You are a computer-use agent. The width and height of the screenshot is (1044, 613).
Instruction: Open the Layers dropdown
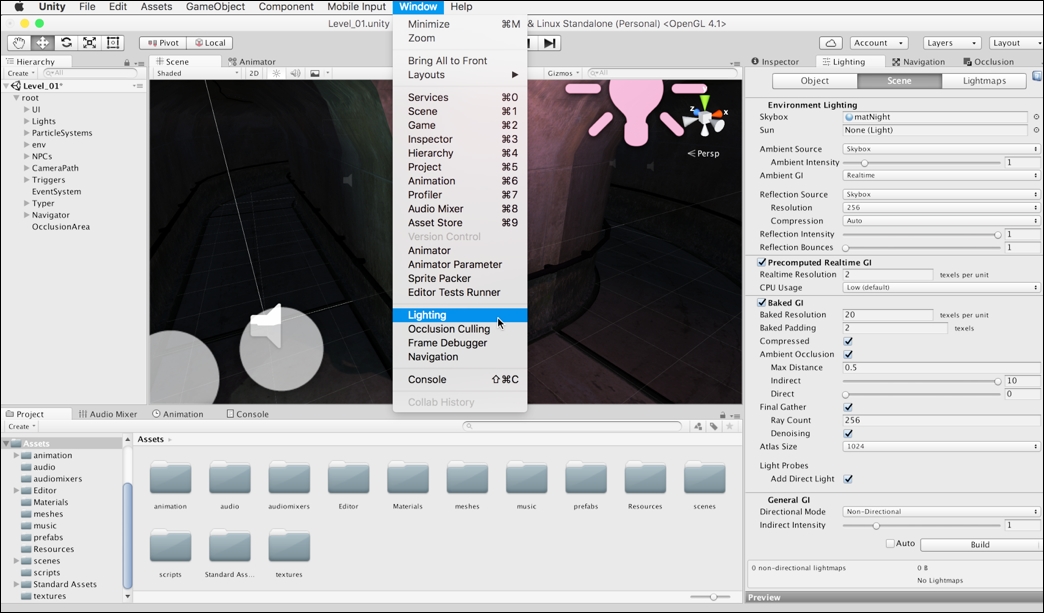(951, 43)
